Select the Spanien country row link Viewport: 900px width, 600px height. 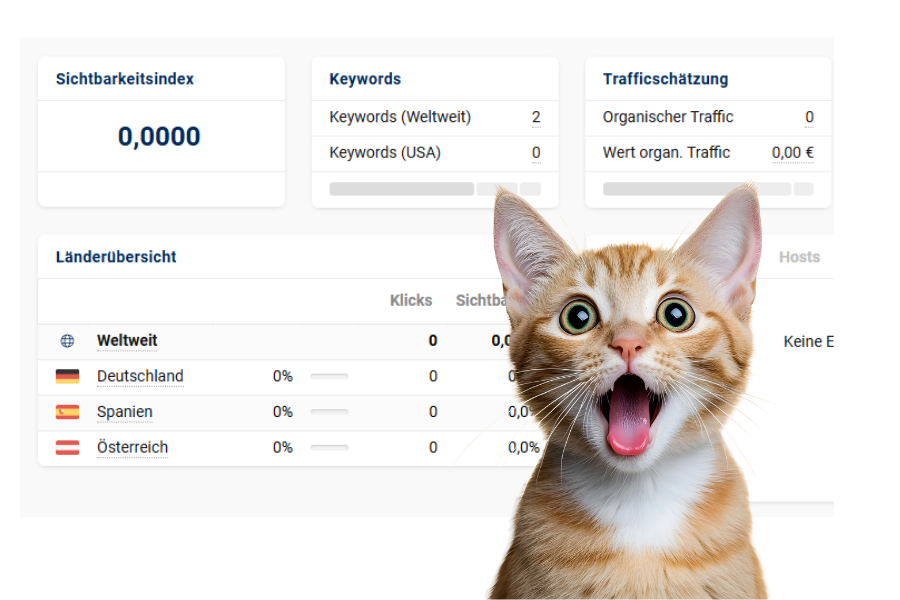[x=125, y=412]
